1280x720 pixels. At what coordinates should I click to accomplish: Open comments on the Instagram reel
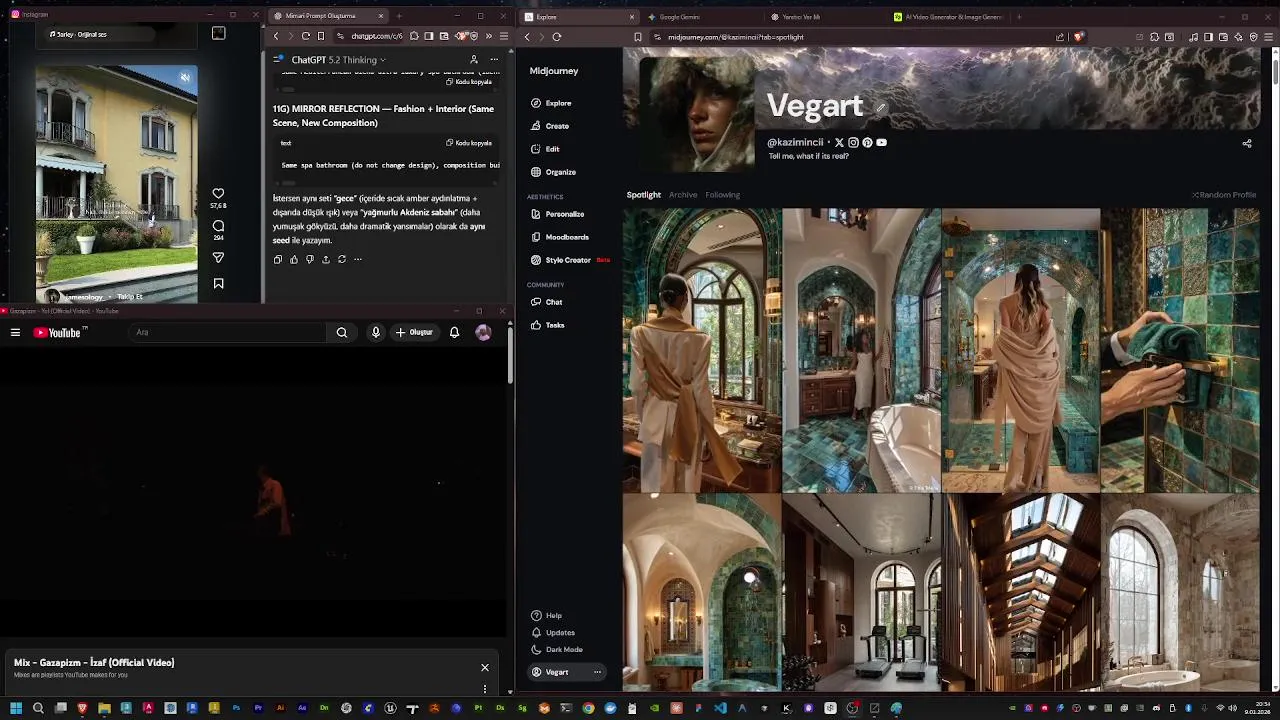click(218, 226)
